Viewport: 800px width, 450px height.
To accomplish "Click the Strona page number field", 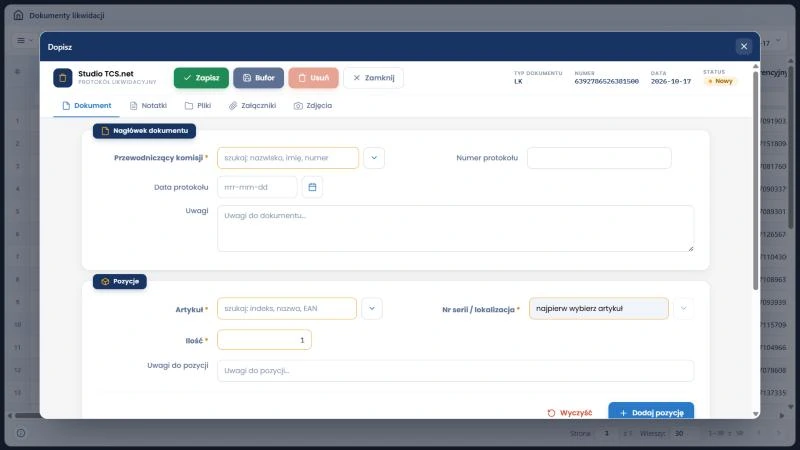I will point(607,433).
